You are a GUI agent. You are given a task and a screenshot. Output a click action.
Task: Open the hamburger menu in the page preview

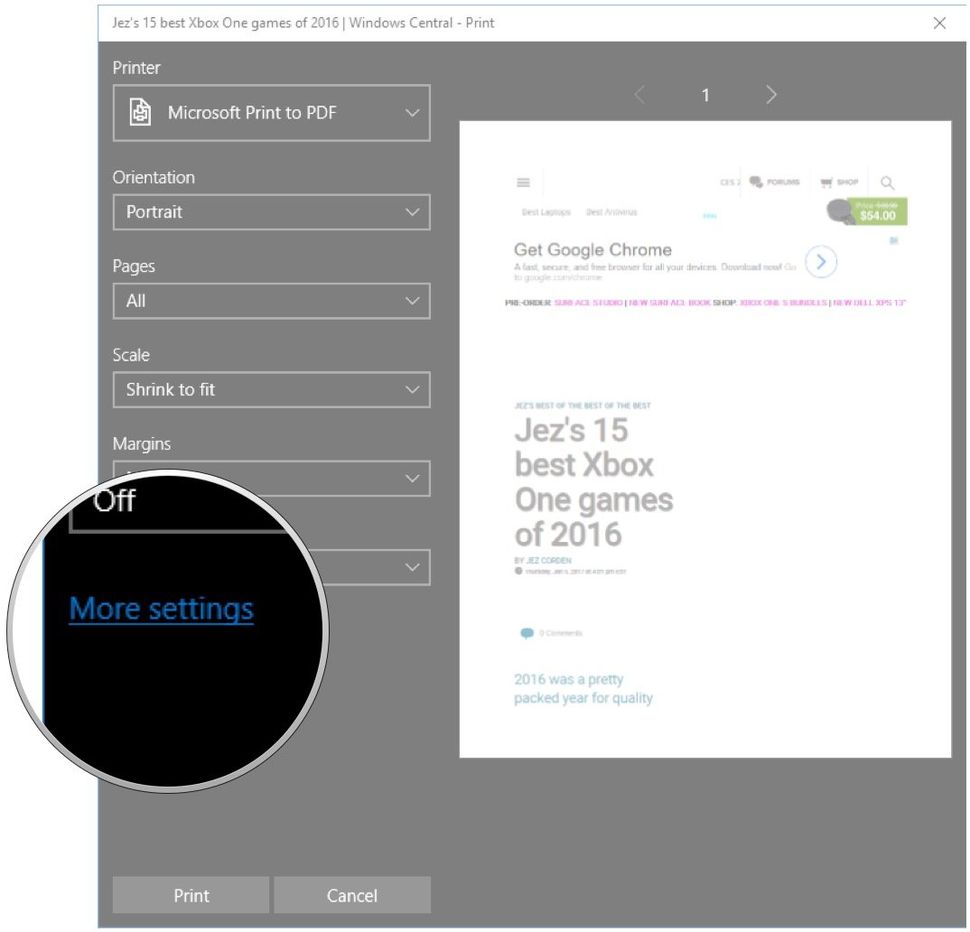[x=522, y=182]
